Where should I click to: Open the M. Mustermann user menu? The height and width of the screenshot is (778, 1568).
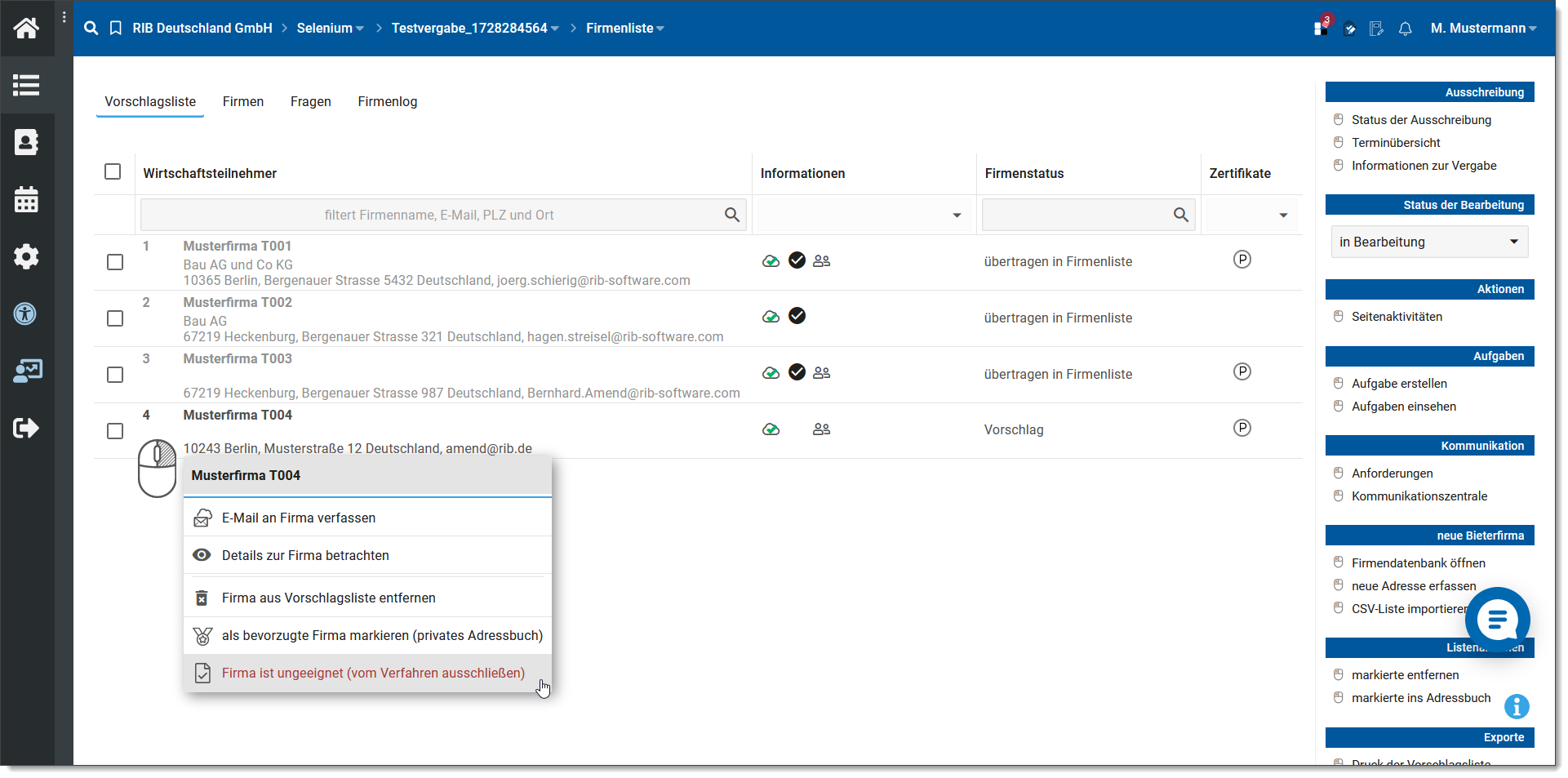pos(1483,29)
